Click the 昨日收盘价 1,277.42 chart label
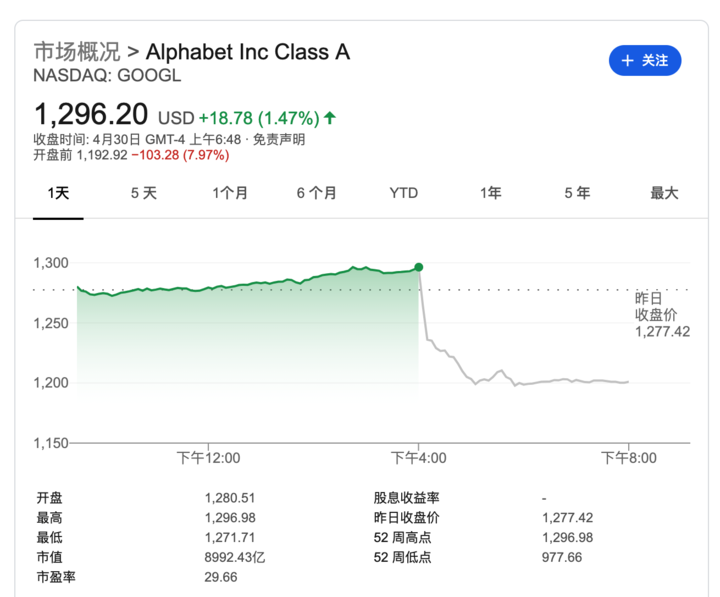The height and width of the screenshot is (597, 720). click(x=662, y=315)
